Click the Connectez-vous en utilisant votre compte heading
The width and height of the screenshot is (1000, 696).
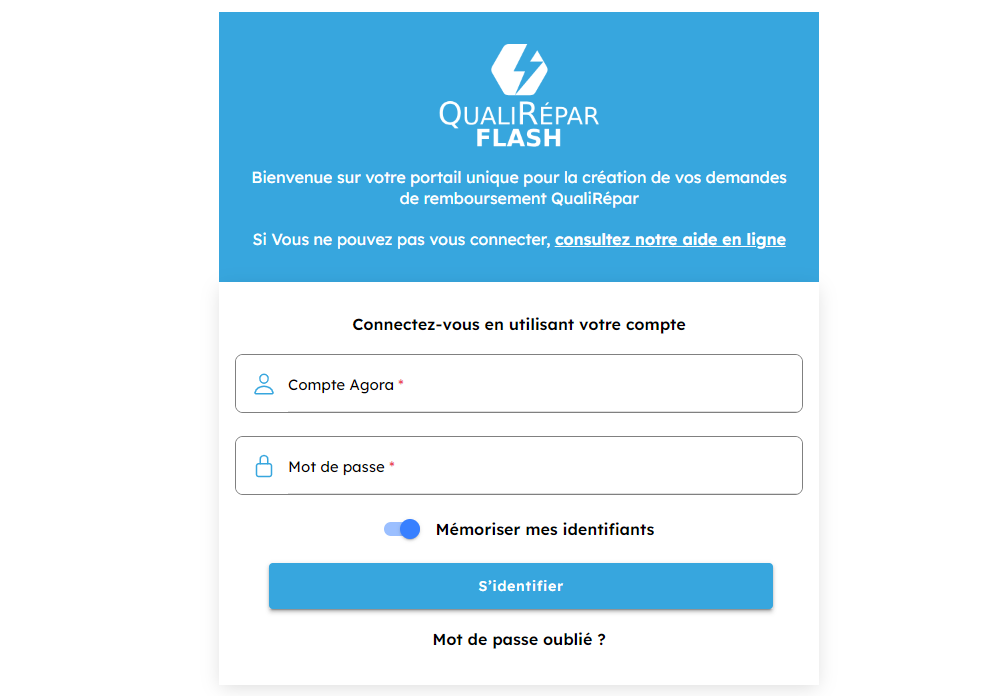pyautogui.click(x=519, y=325)
